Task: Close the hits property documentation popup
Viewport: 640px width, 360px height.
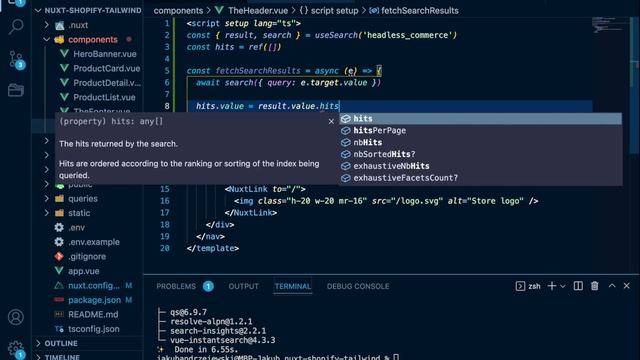Action: (331, 121)
